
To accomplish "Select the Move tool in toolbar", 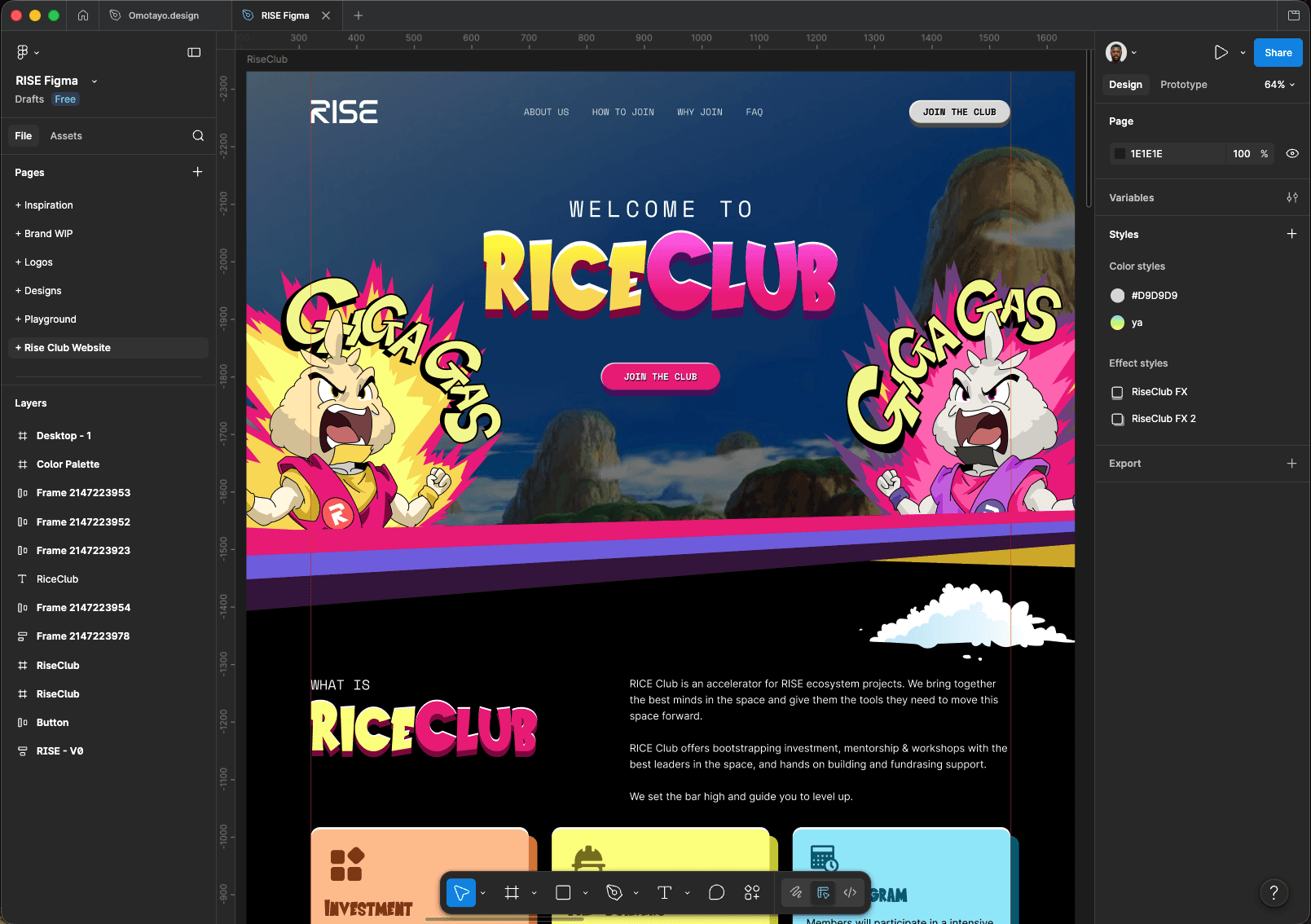I will tap(461, 893).
